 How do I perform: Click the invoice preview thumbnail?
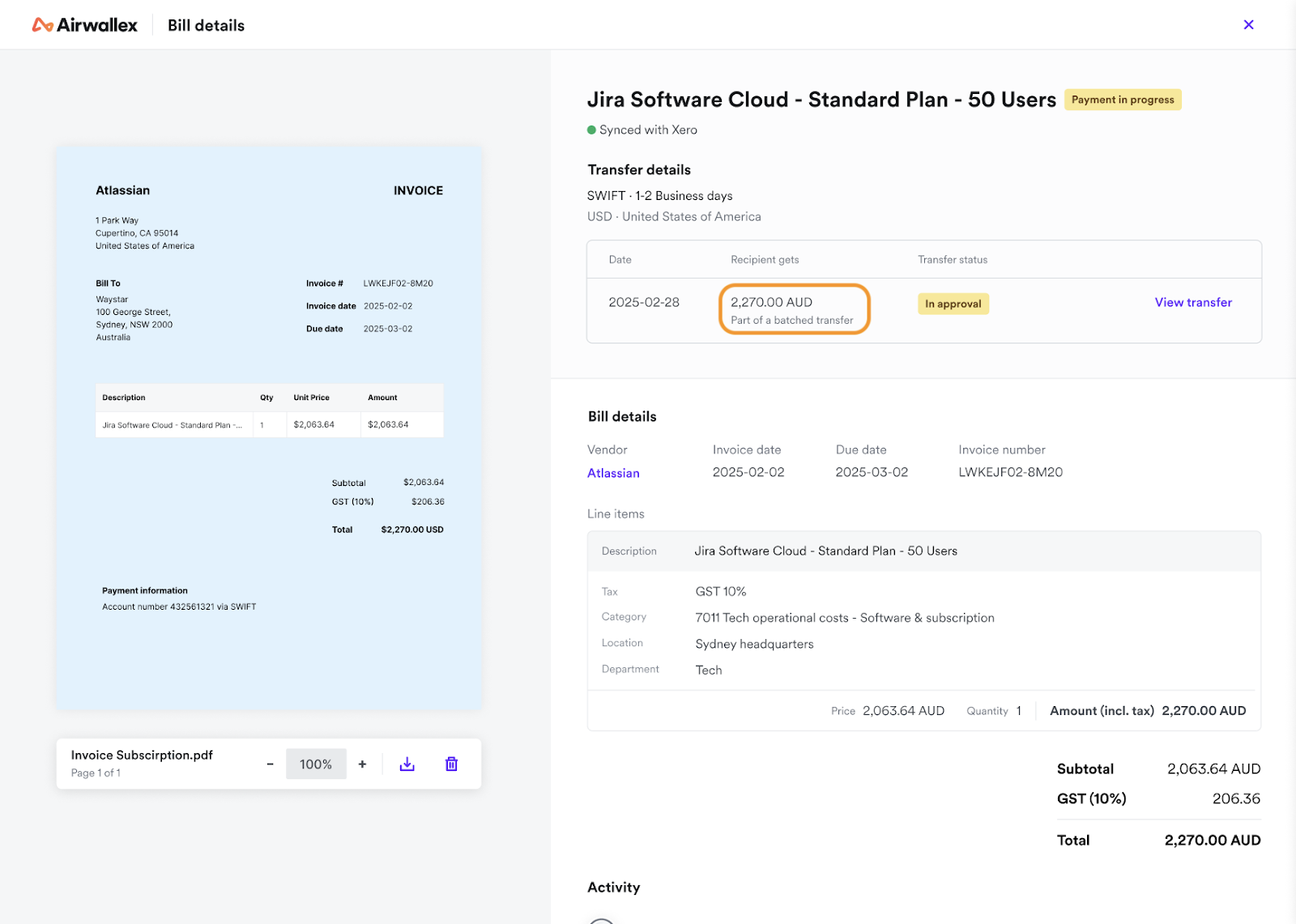[x=269, y=428]
